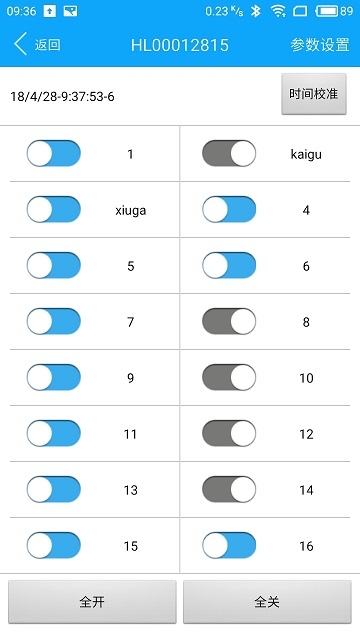Screen dimensions: 360x640
Task: Toggle the switch for channel 1
Action: pyautogui.click(x=54, y=153)
